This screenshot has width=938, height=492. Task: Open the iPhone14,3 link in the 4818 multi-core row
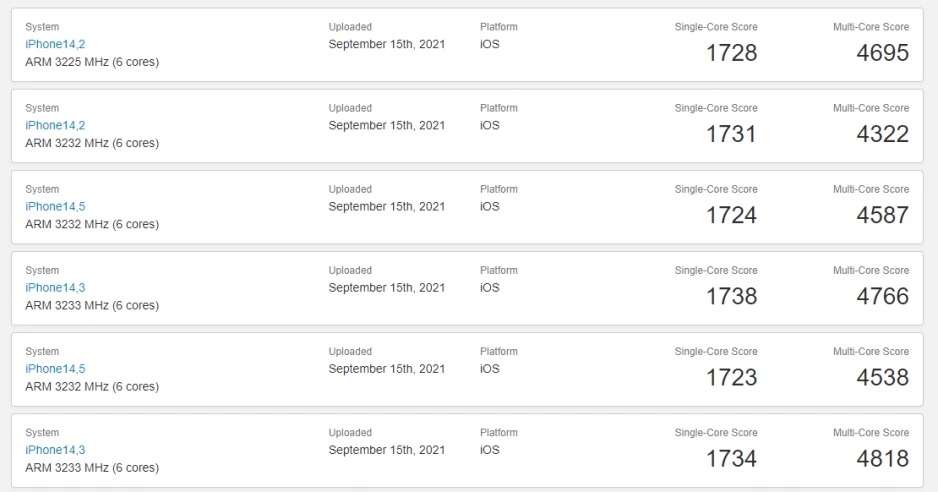pos(55,449)
